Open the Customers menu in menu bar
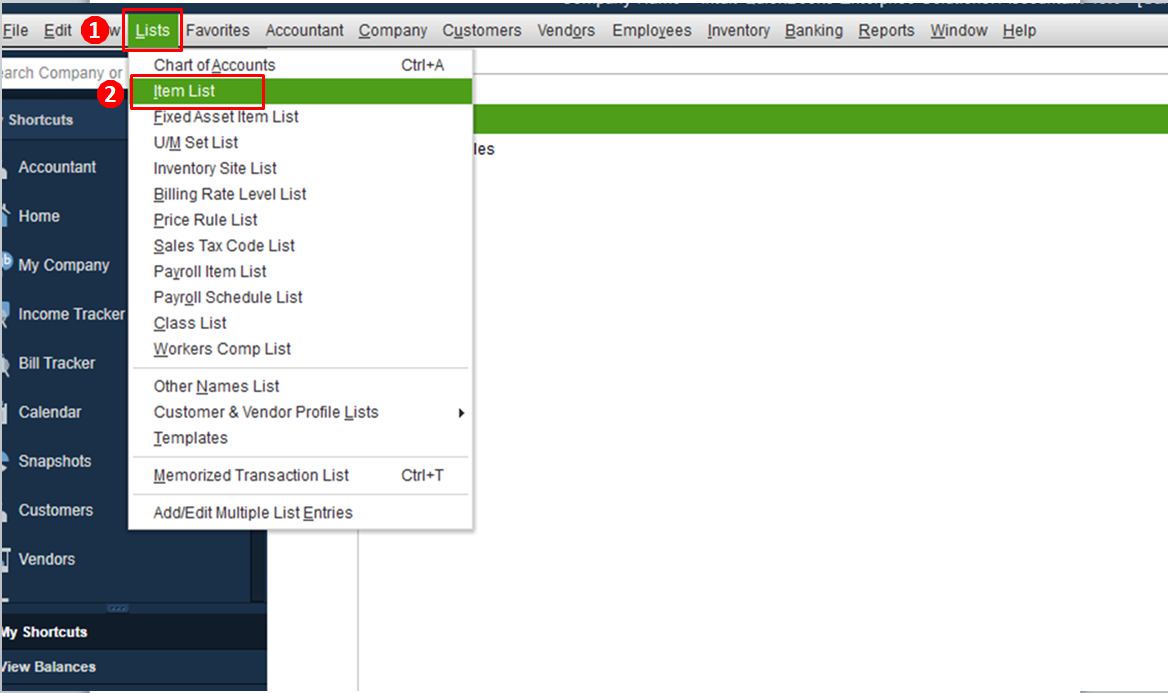 point(482,31)
